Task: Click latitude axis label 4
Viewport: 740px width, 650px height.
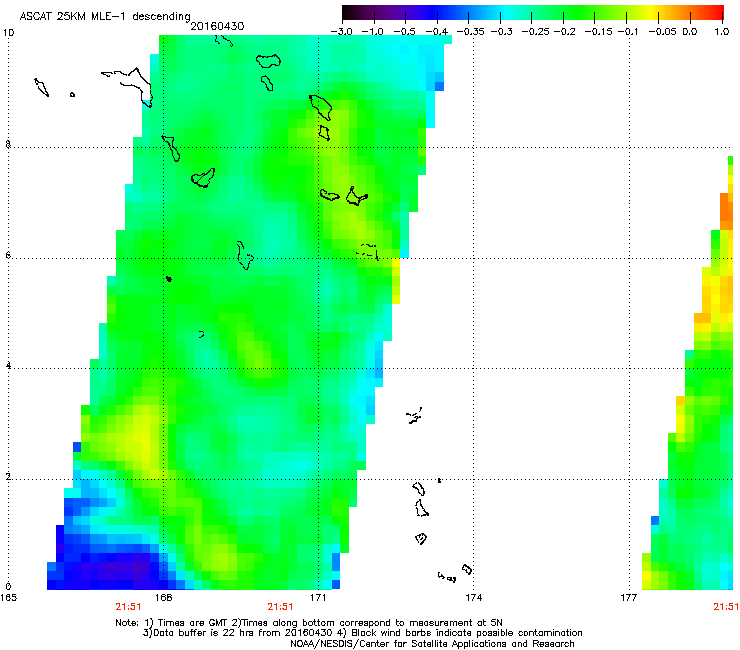Action: (8, 366)
